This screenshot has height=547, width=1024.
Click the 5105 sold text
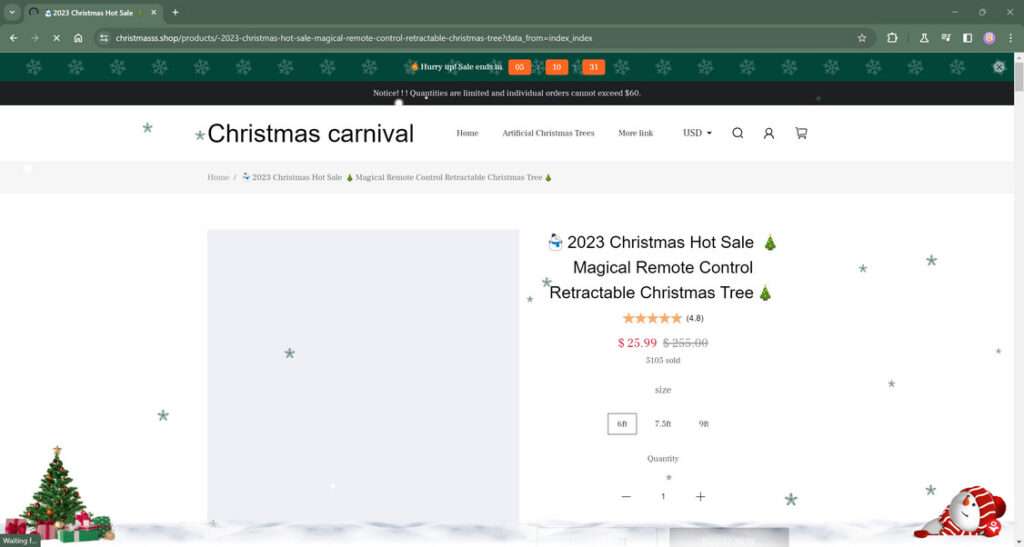tap(663, 360)
